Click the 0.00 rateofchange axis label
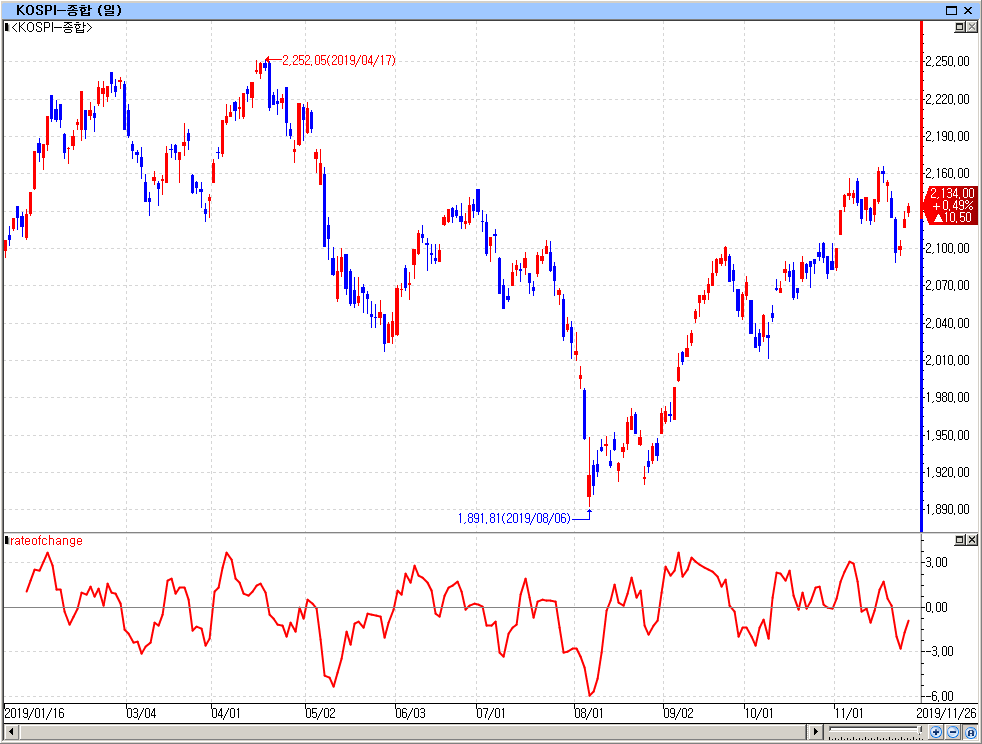982x744 pixels. [x=937, y=607]
